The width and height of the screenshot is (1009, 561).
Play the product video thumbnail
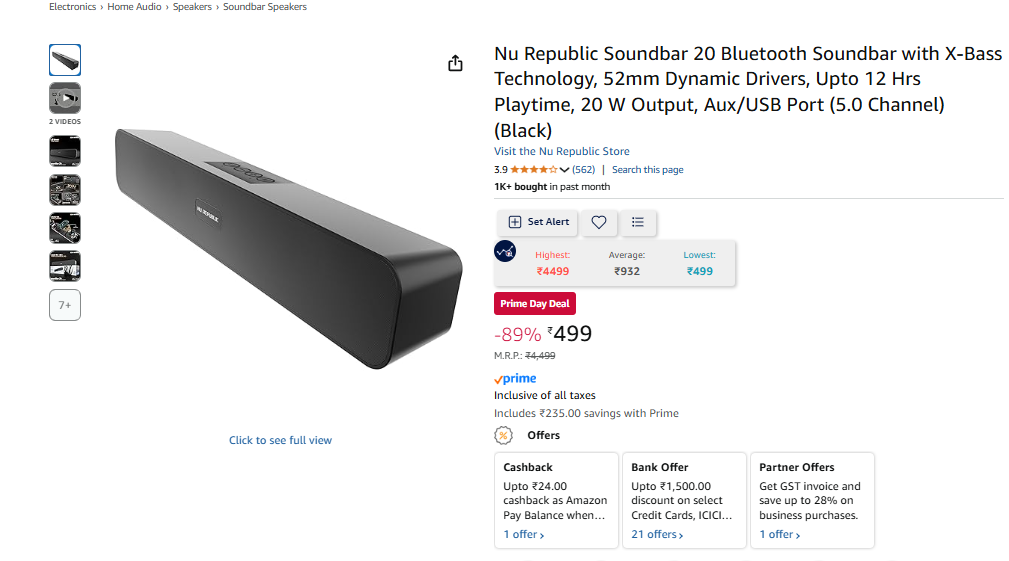point(65,98)
